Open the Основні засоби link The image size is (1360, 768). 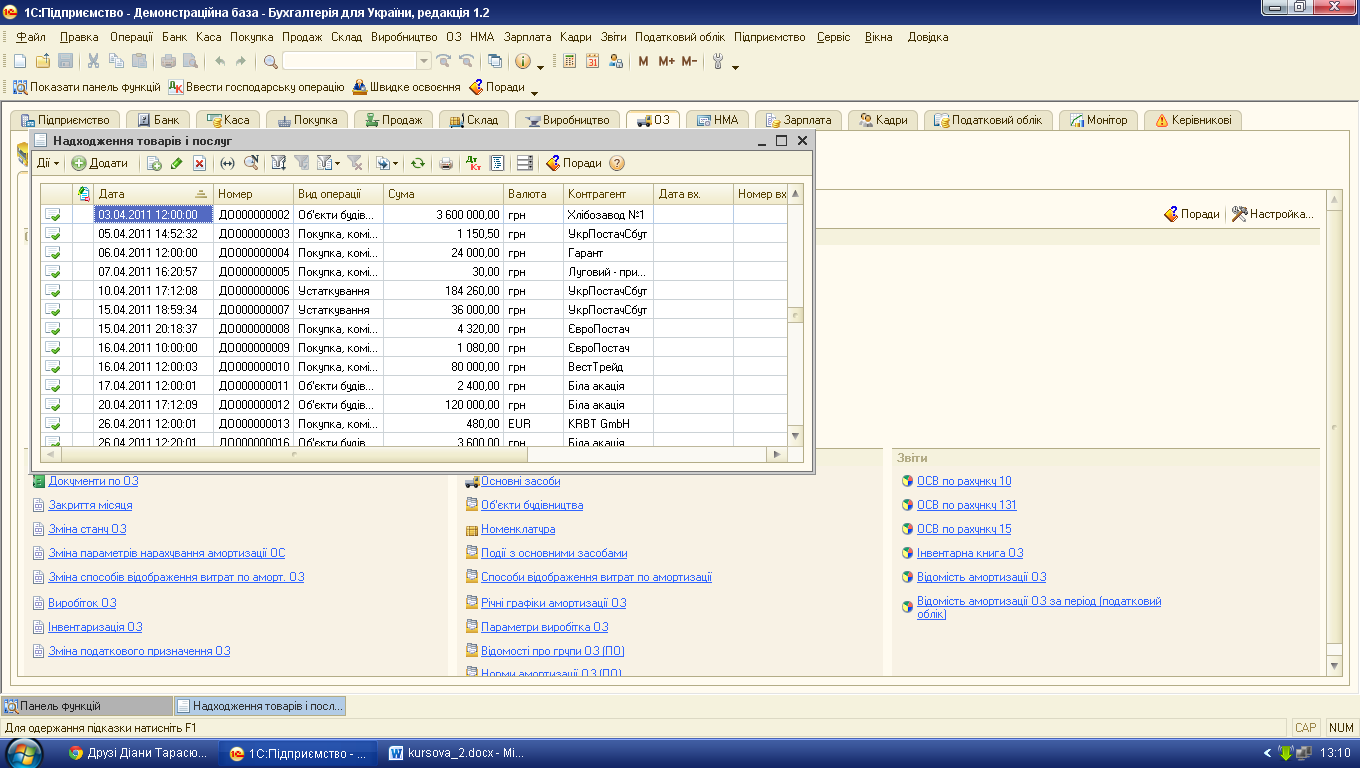(x=520, y=481)
